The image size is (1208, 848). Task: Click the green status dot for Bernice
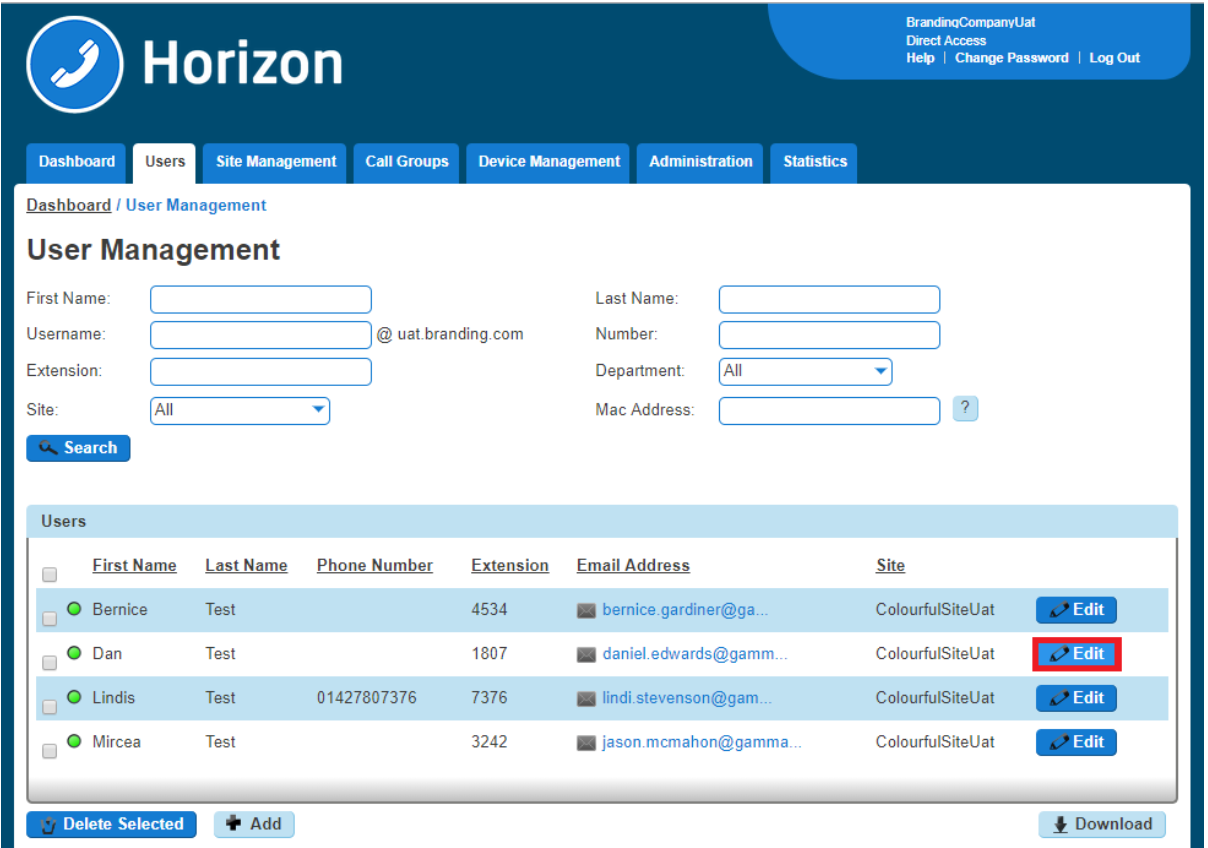tap(74, 609)
